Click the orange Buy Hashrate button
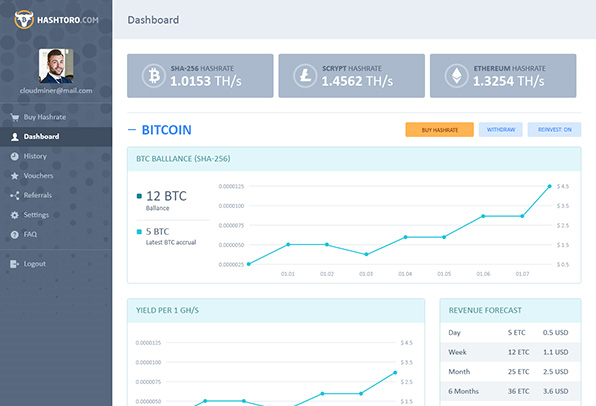The image size is (596, 406). pyautogui.click(x=439, y=130)
